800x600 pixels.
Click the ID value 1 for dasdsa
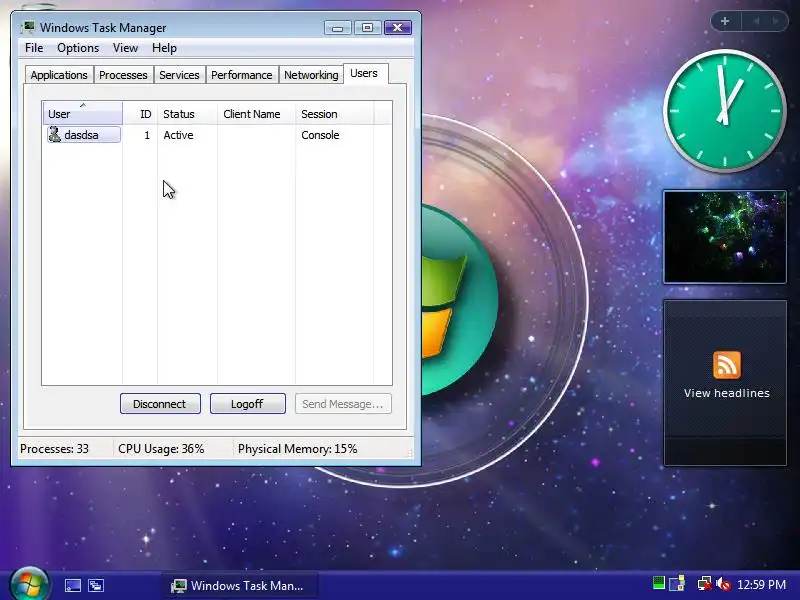click(x=147, y=135)
